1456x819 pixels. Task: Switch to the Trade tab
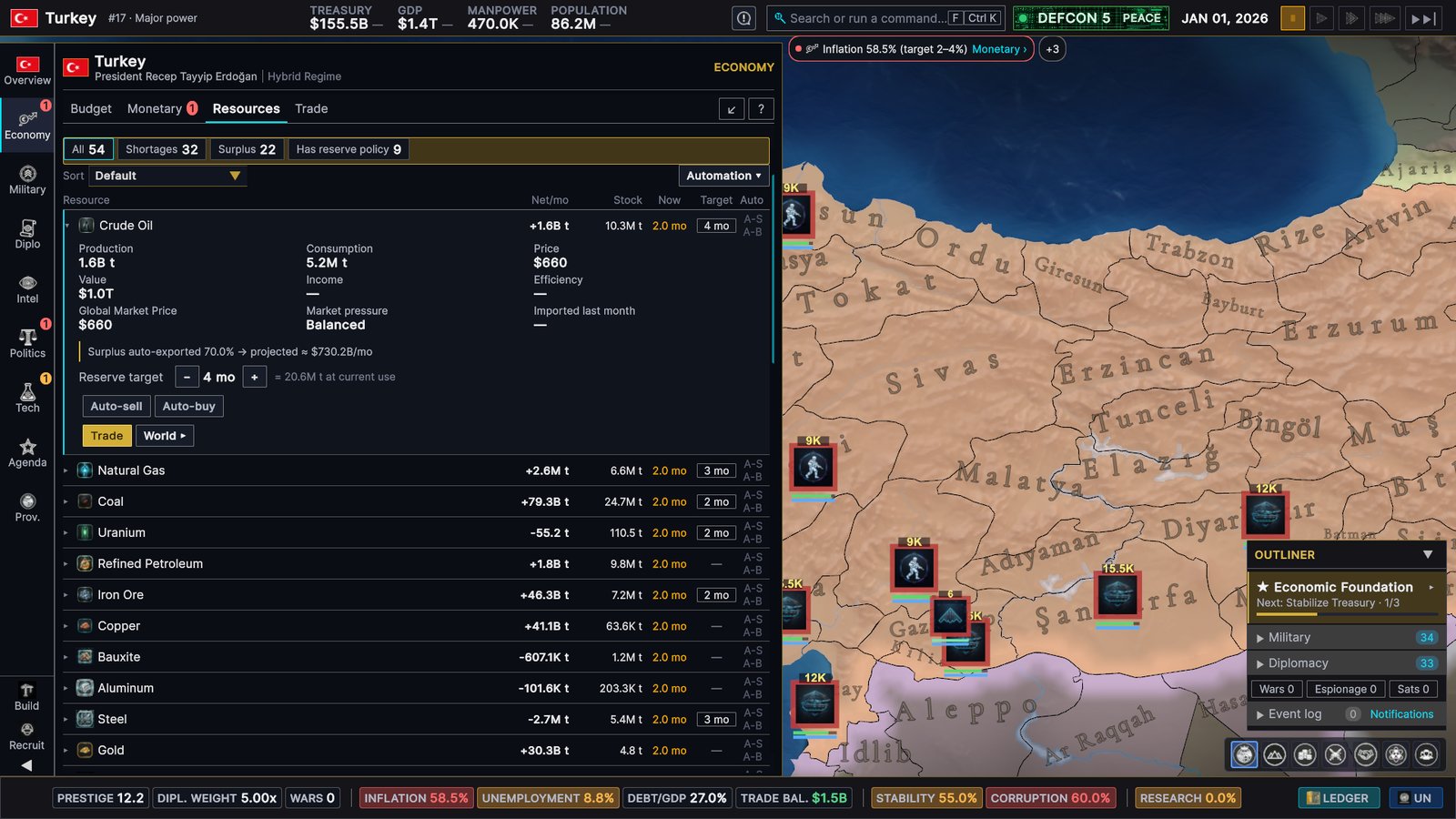[x=311, y=108]
